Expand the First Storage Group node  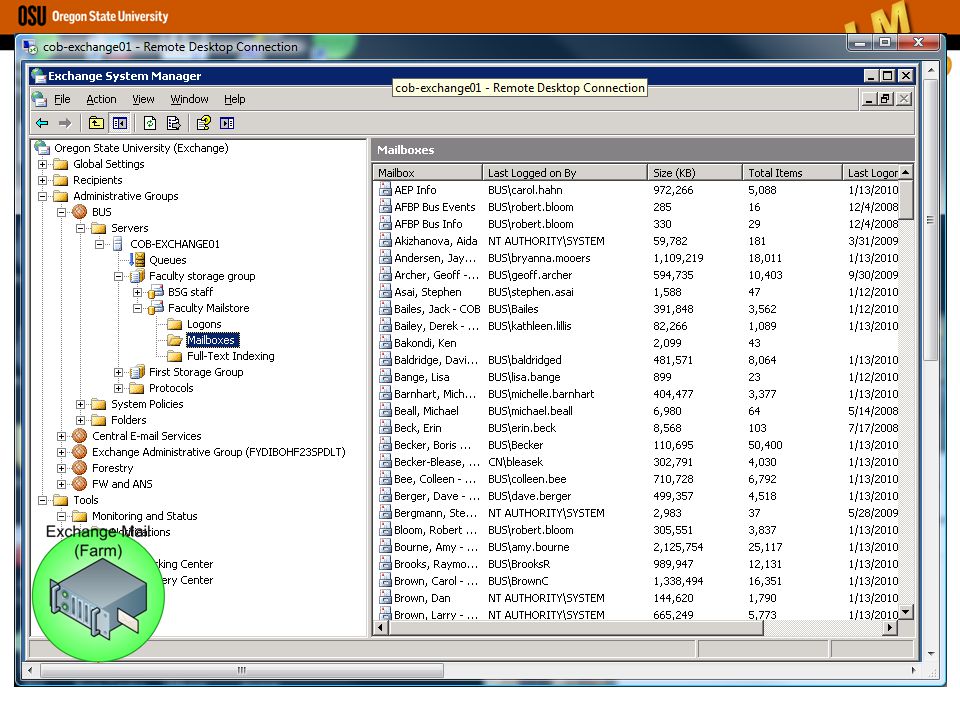[118, 372]
